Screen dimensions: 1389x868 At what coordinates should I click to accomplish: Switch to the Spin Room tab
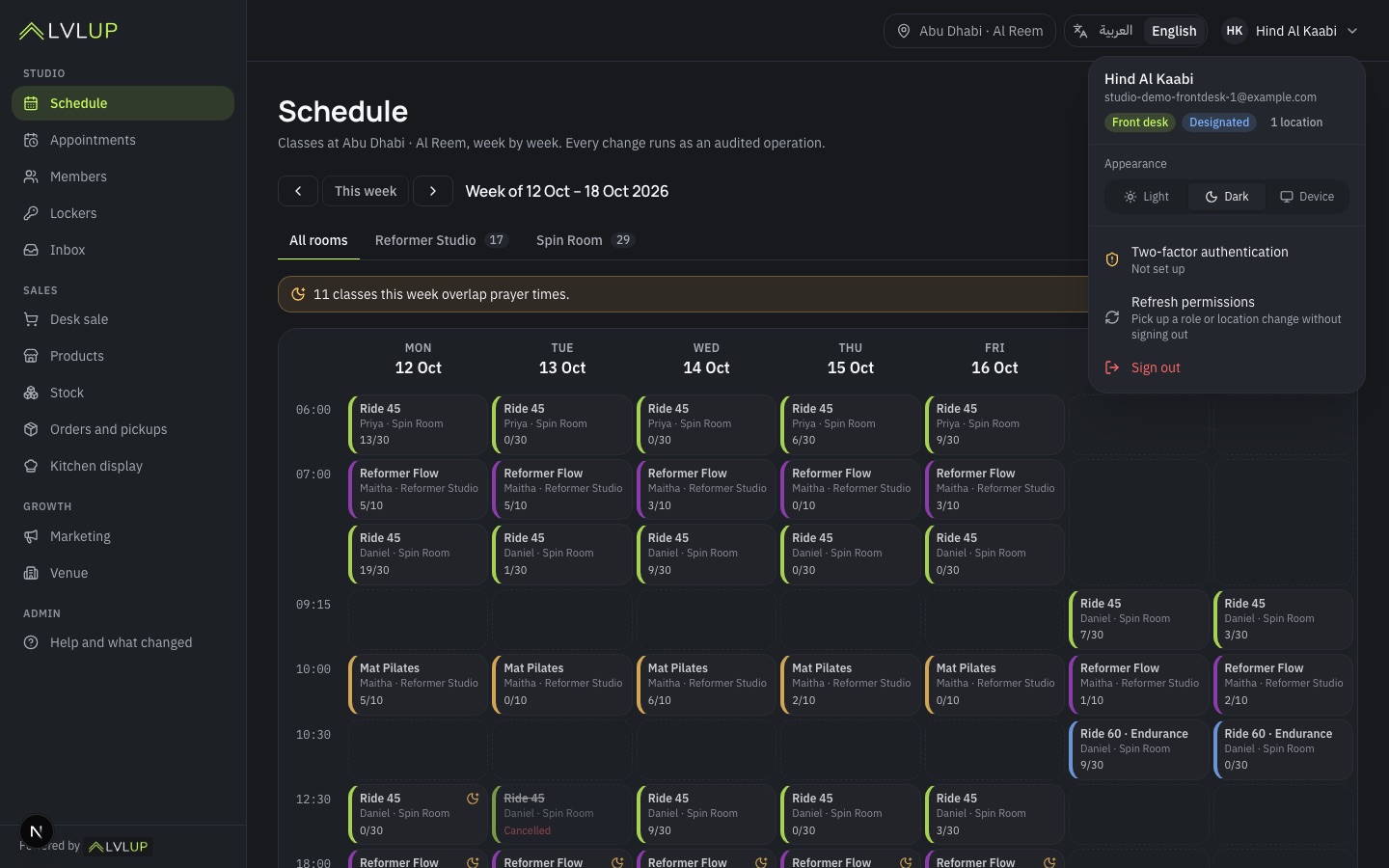585,240
